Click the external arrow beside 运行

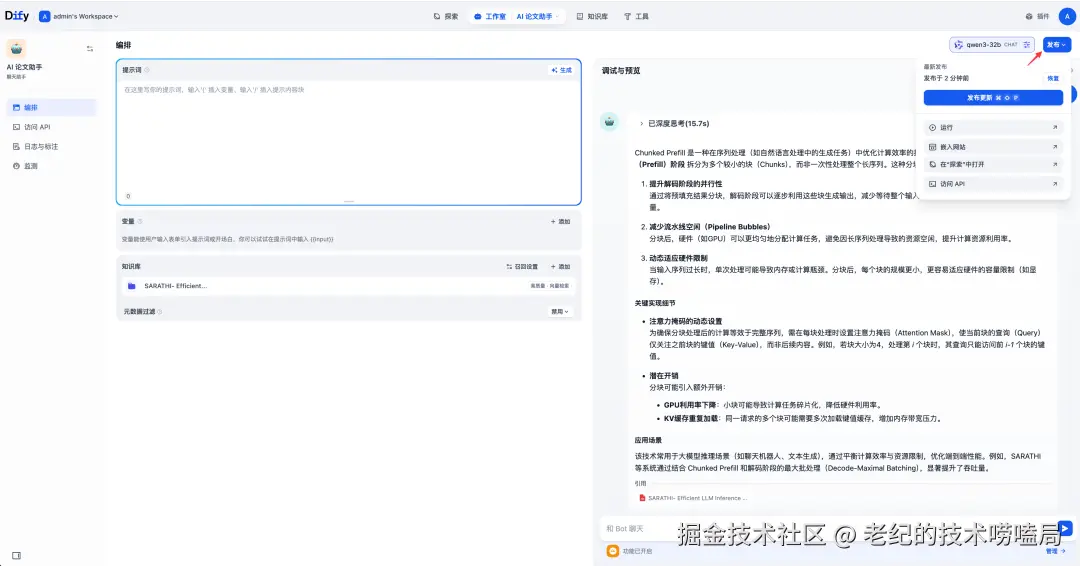(x=1055, y=127)
